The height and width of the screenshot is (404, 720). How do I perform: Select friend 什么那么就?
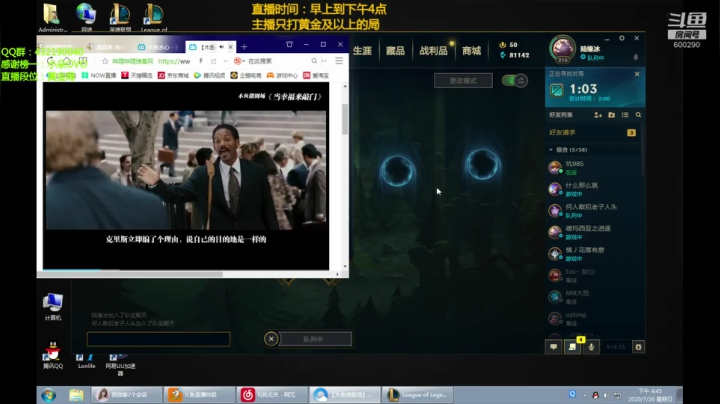pos(593,189)
